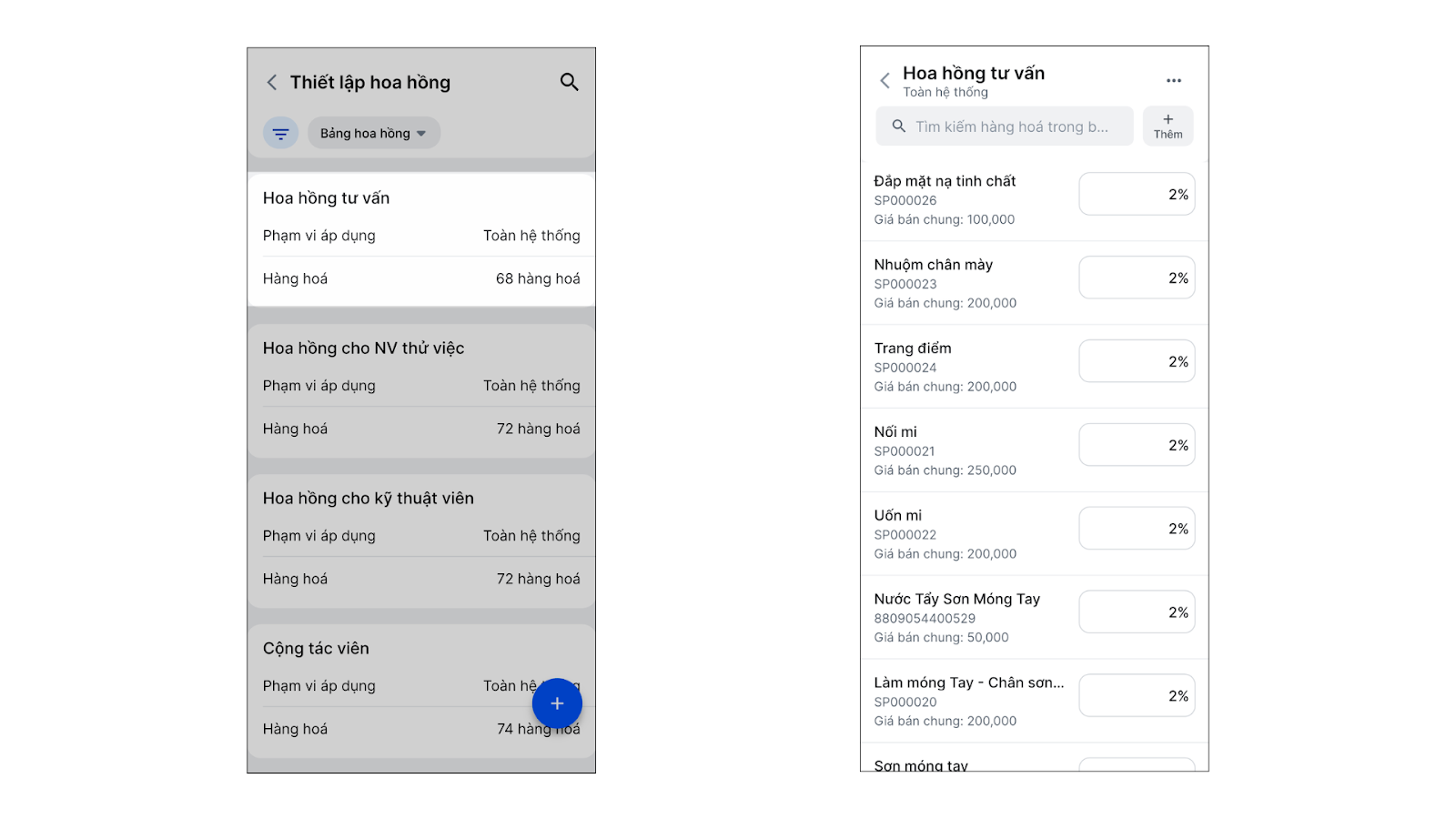Open the Cộng tác viên card
Image resolution: width=1456 pixels, height=819 pixels.
[421, 691]
